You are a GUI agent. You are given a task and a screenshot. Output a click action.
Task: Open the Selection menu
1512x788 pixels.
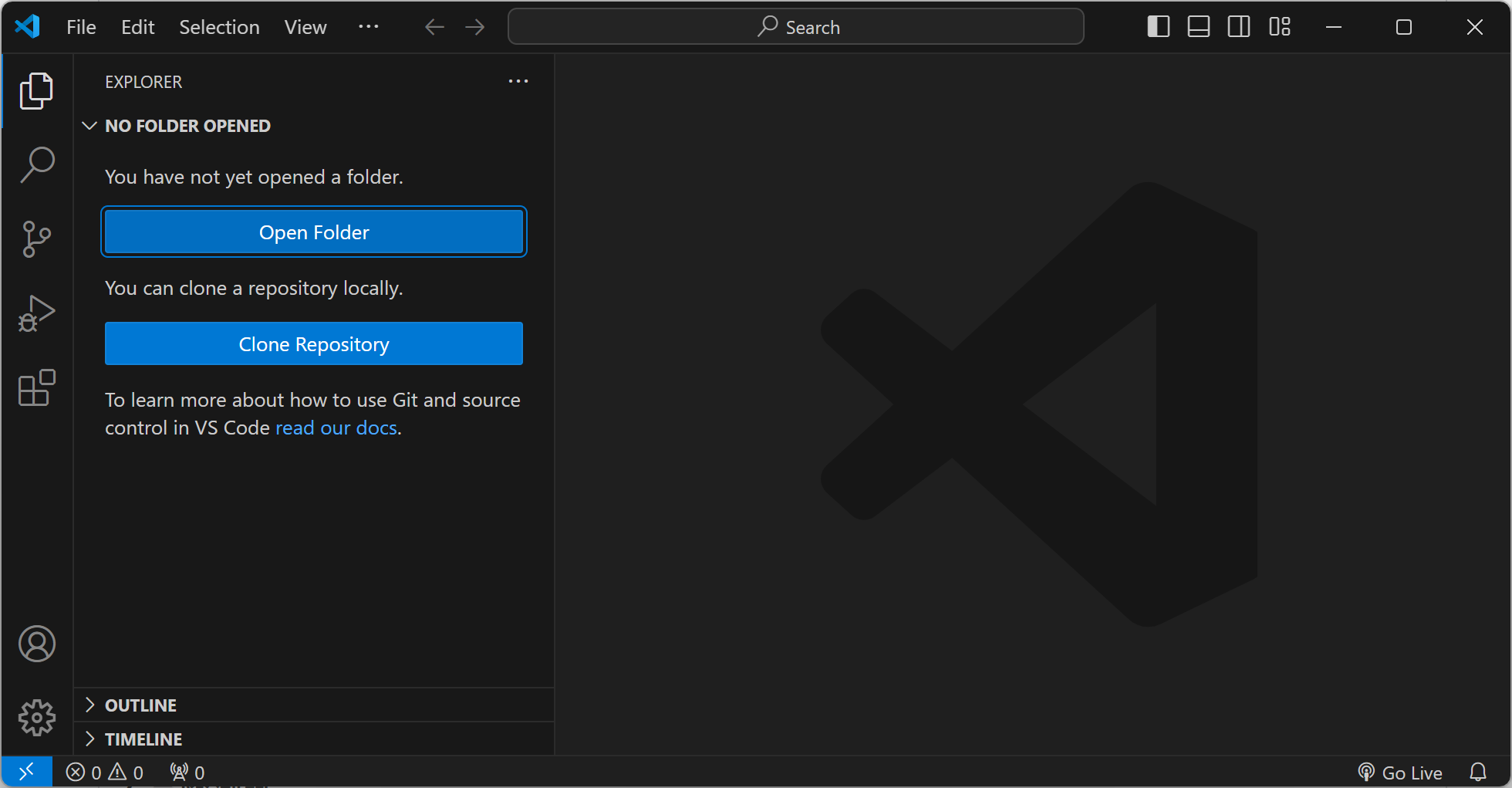[219, 27]
